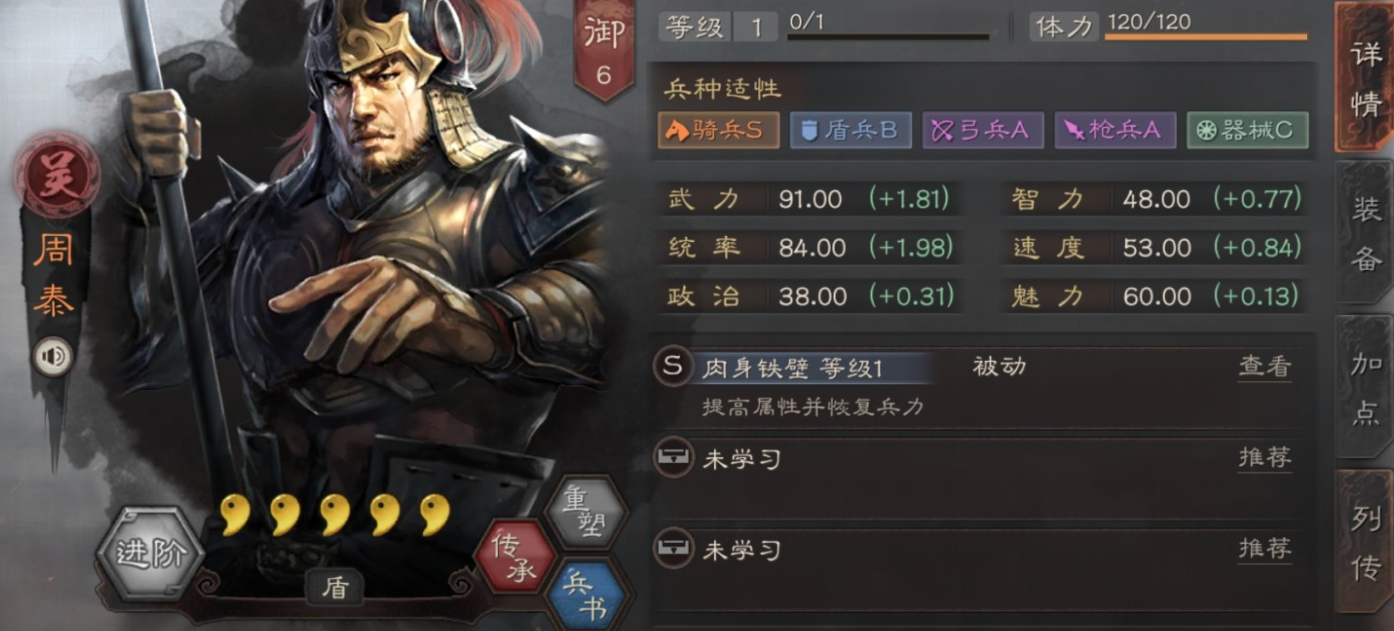The width and height of the screenshot is (1394, 631).
Task: Open the 列传 tab
Action: pos(1367,542)
